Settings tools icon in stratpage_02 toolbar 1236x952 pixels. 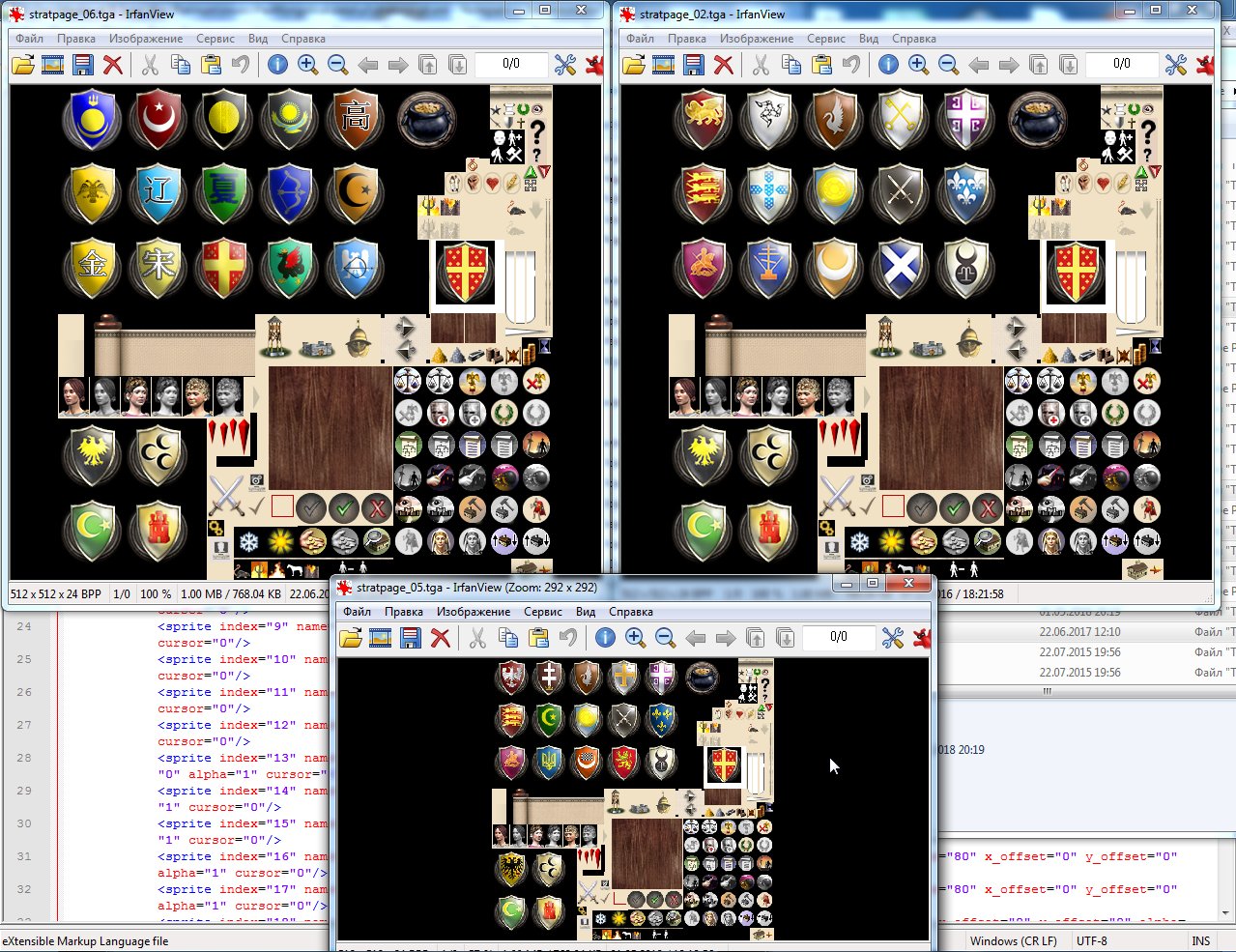(1176, 65)
